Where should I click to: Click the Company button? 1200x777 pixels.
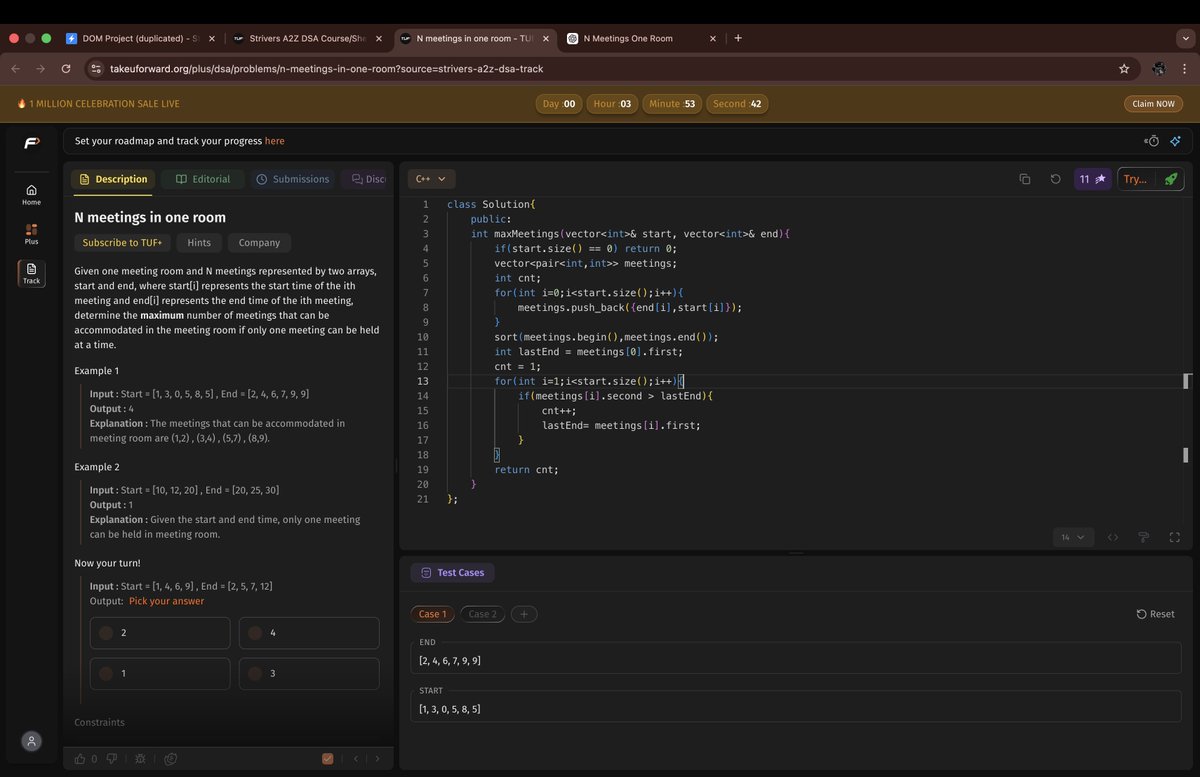click(x=259, y=243)
